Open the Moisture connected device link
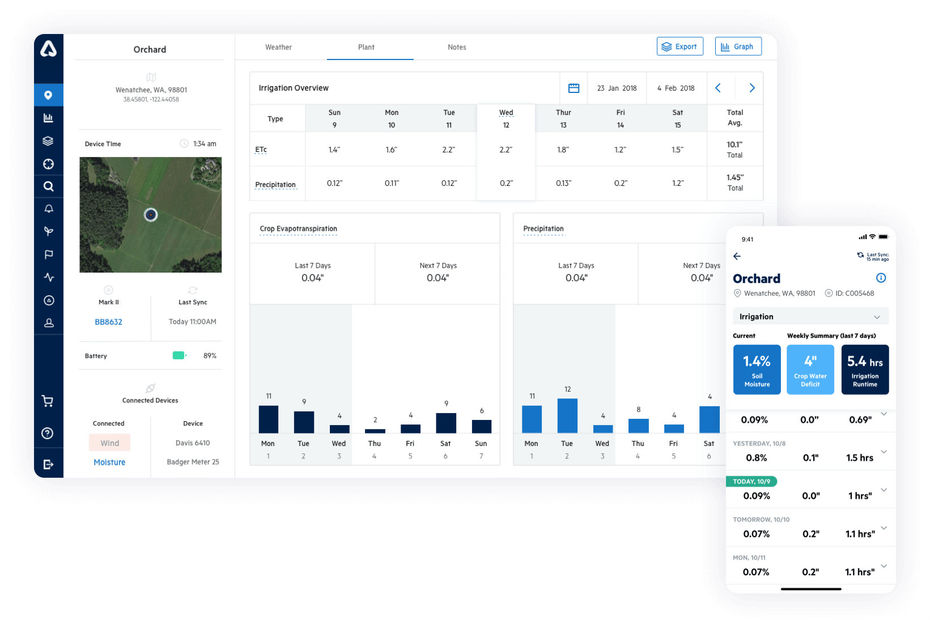 (109, 462)
